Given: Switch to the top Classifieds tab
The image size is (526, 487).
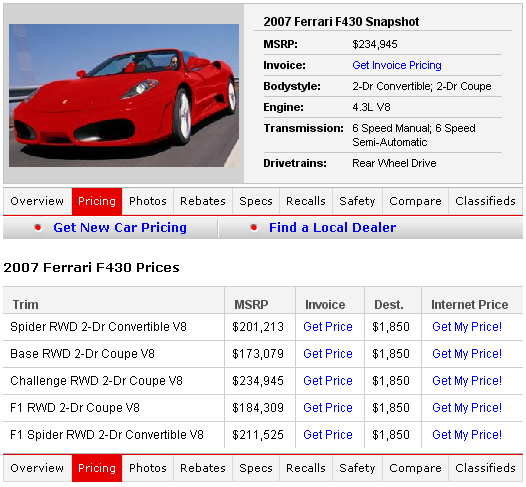Looking at the screenshot, I should click(x=485, y=201).
